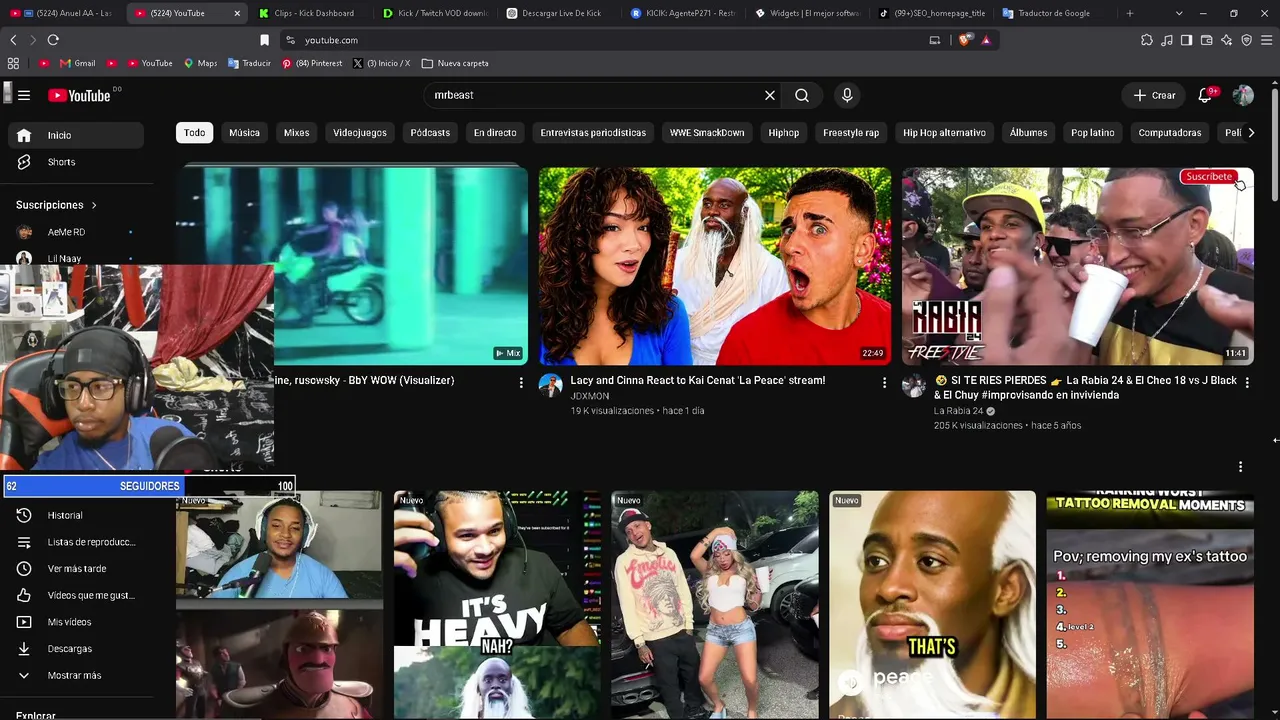1280x720 pixels.
Task: Click the JDXMON channel avatar
Action: click(x=551, y=385)
